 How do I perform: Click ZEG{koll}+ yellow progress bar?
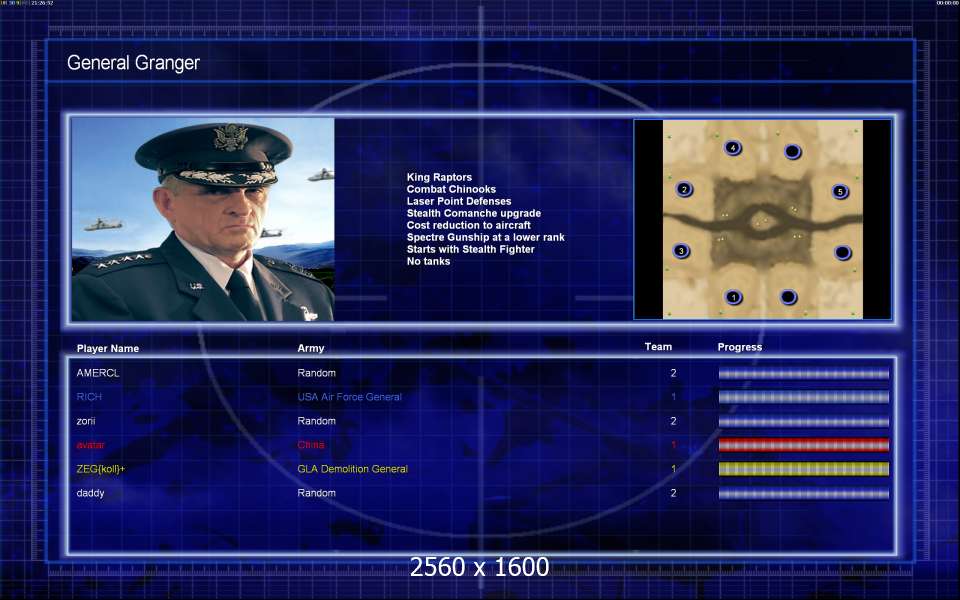coord(803,469)
